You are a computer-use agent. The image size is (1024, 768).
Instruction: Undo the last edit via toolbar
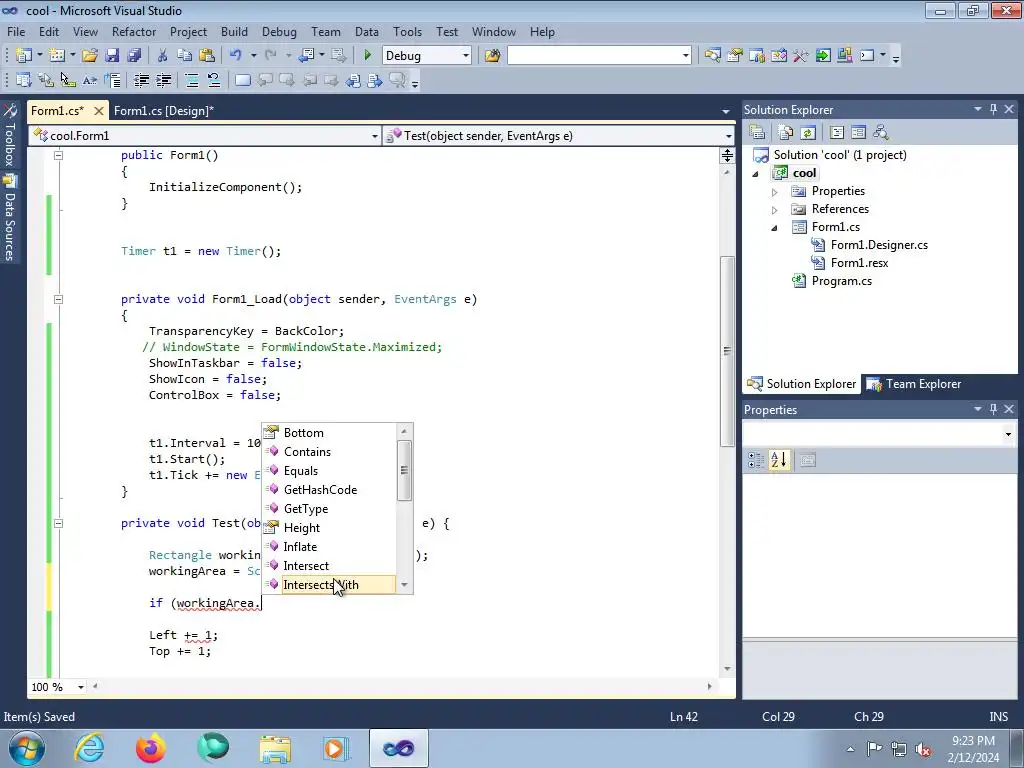click(x=236, y=56)
